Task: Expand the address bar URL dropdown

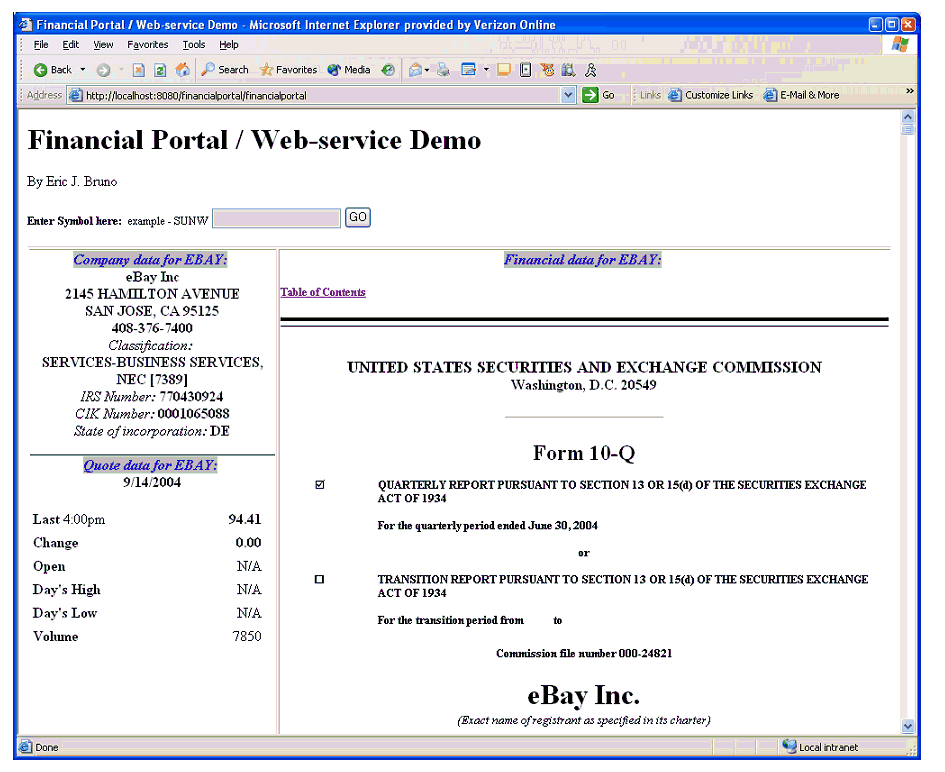Action: coord(569,95)
